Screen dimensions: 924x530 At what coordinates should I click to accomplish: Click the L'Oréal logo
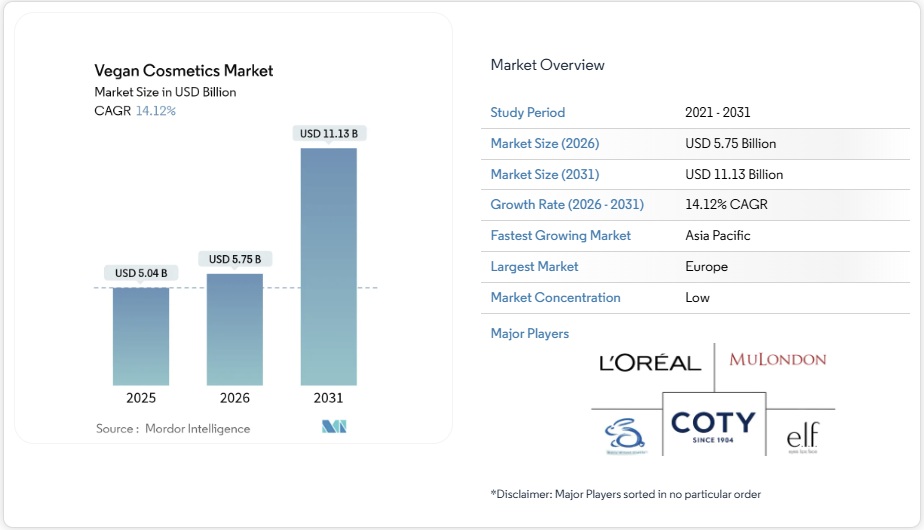[x=650, y=363]
